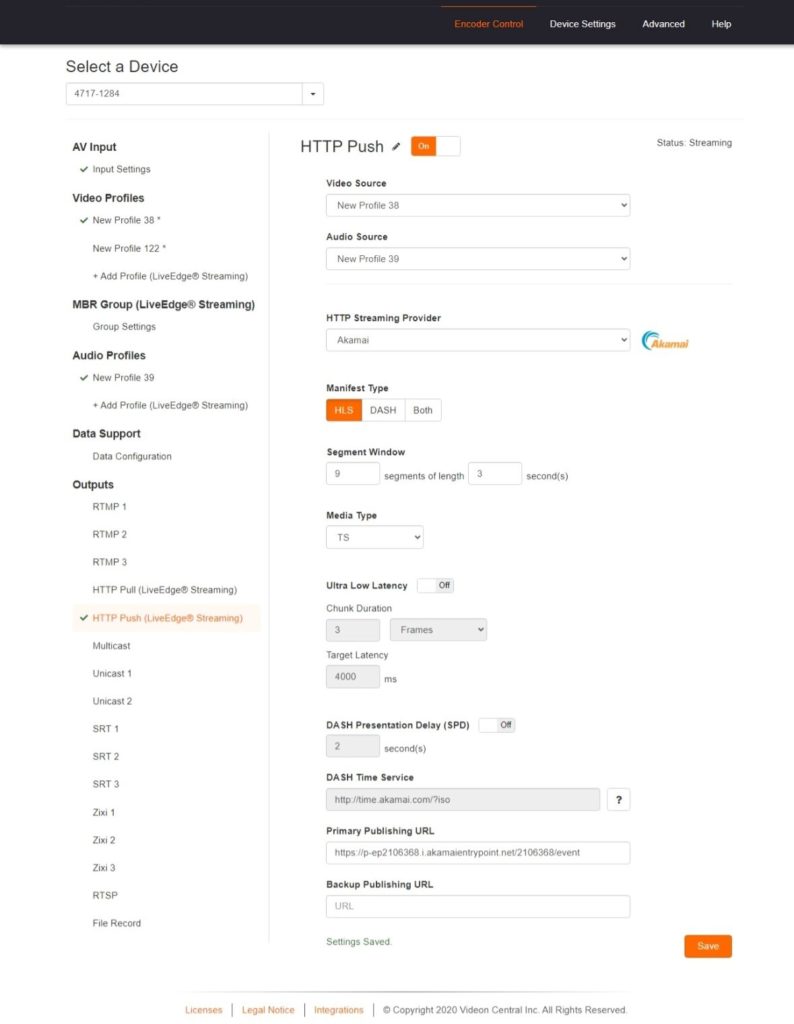Viewport: 794px width, 1024px height.
Task: Open the Advanced menu
Action: [663, 23]
